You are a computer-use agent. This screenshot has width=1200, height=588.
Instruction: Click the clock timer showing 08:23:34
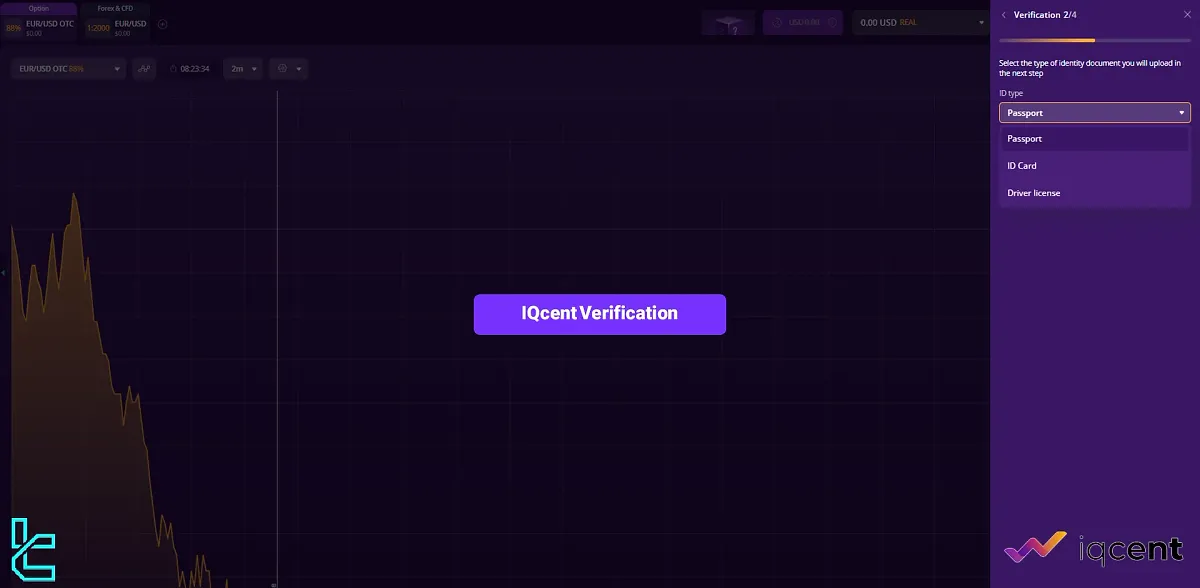pos(191,68)
